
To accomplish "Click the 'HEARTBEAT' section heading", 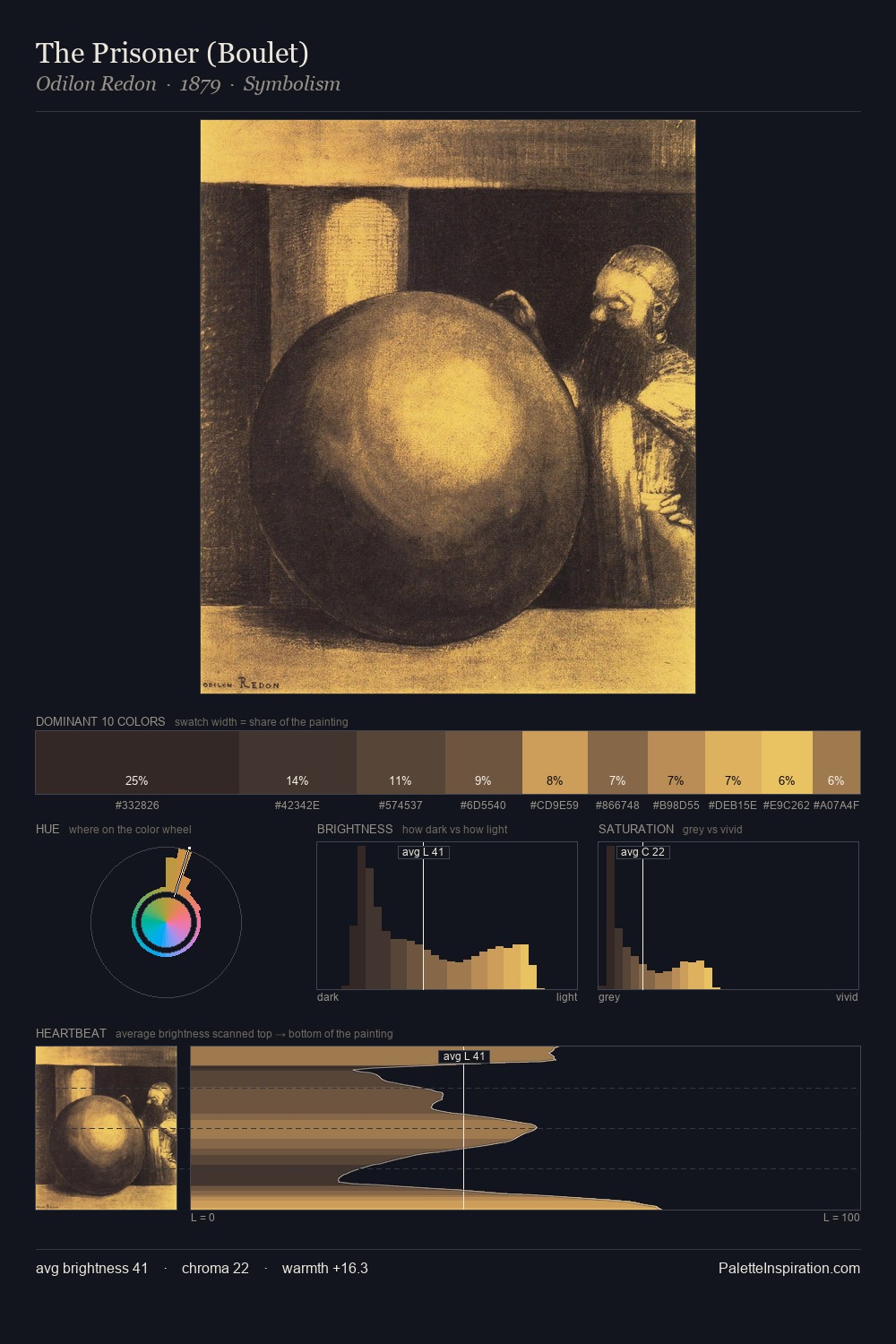I will point(71,1033).
